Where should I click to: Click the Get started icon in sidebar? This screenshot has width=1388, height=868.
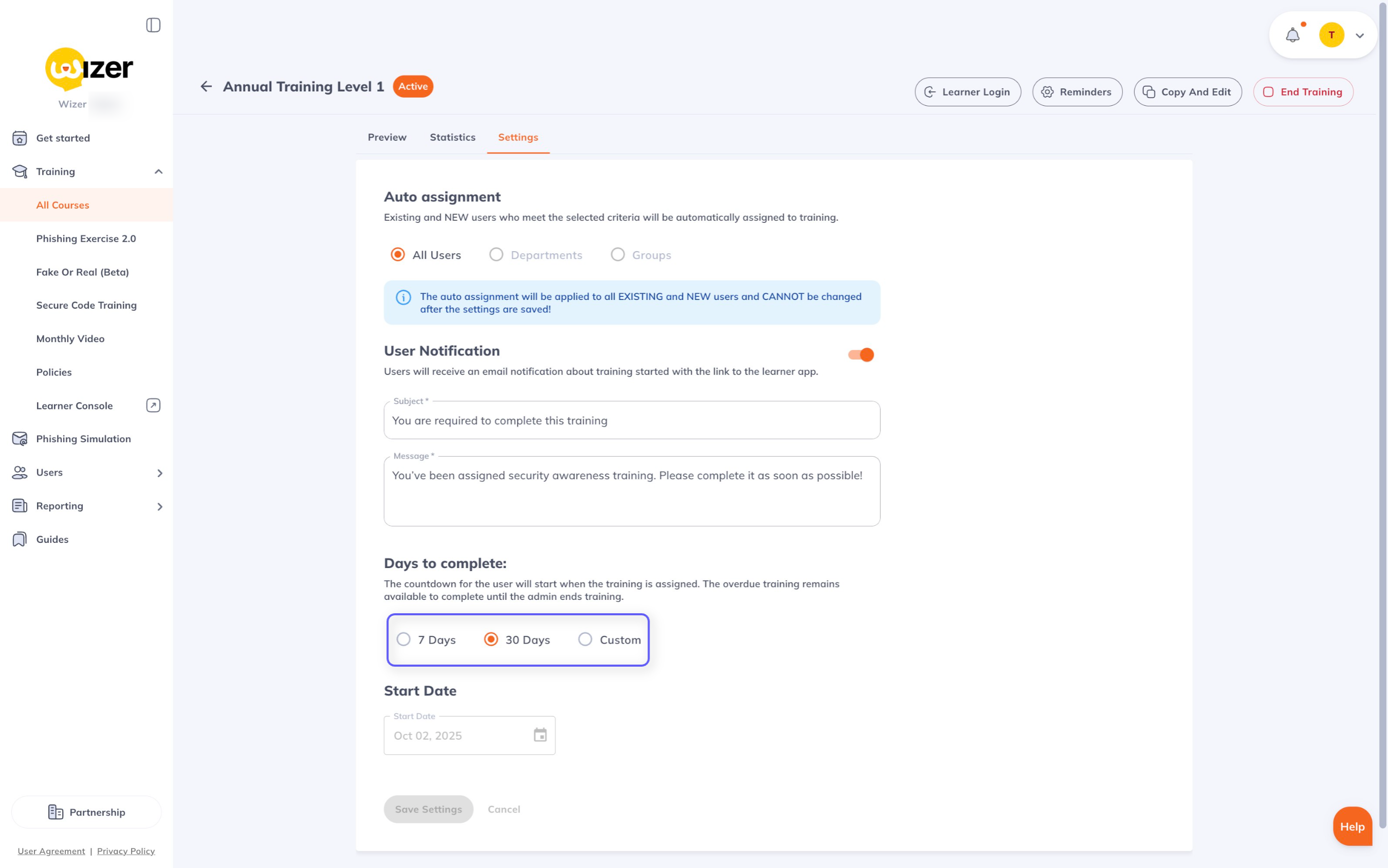click(x=20, y=138)
